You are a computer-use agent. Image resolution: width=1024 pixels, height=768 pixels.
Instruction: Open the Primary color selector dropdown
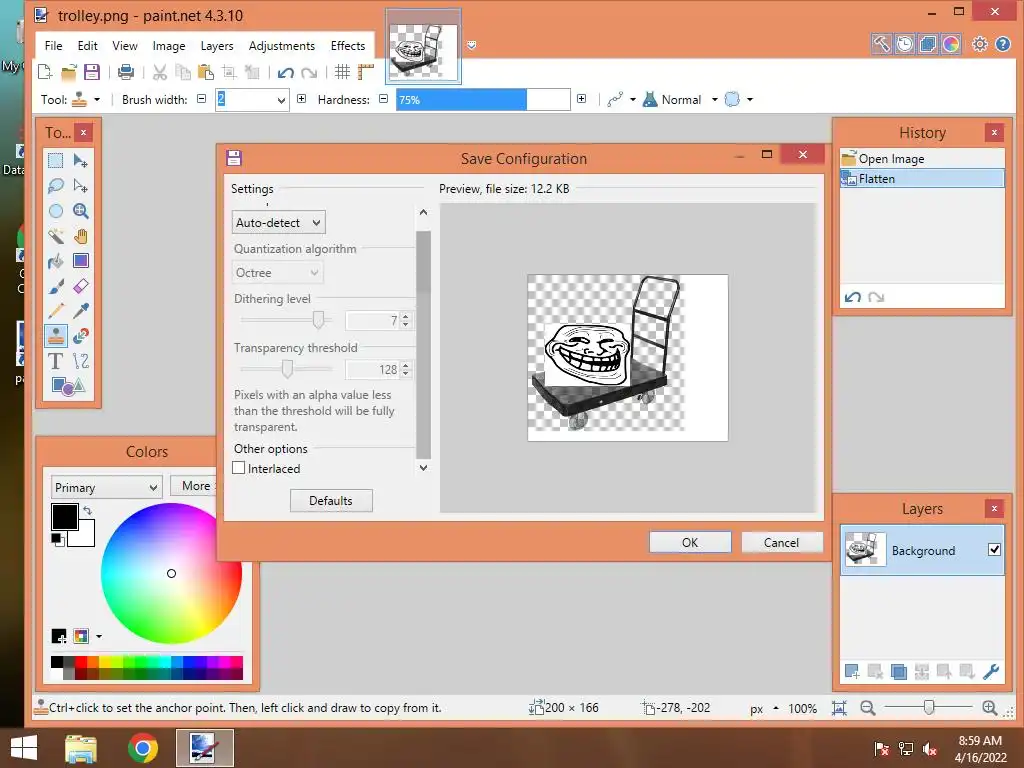pos(106,487)
